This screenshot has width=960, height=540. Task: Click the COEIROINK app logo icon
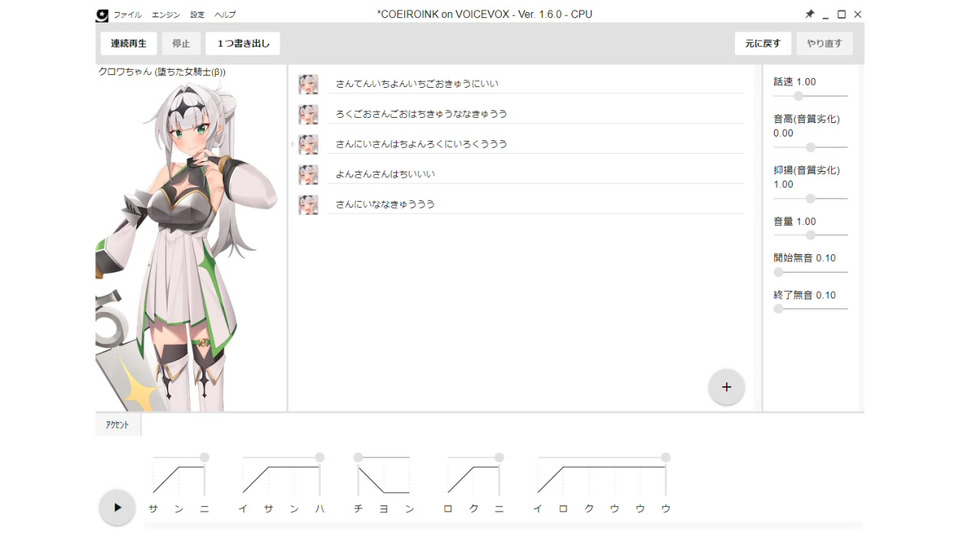point(102,15)
